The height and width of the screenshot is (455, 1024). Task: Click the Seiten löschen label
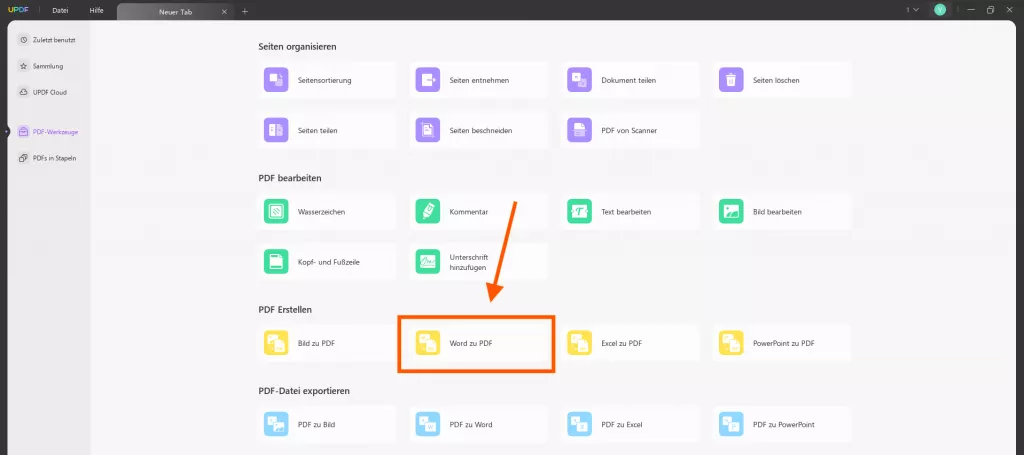coord(776,80)
